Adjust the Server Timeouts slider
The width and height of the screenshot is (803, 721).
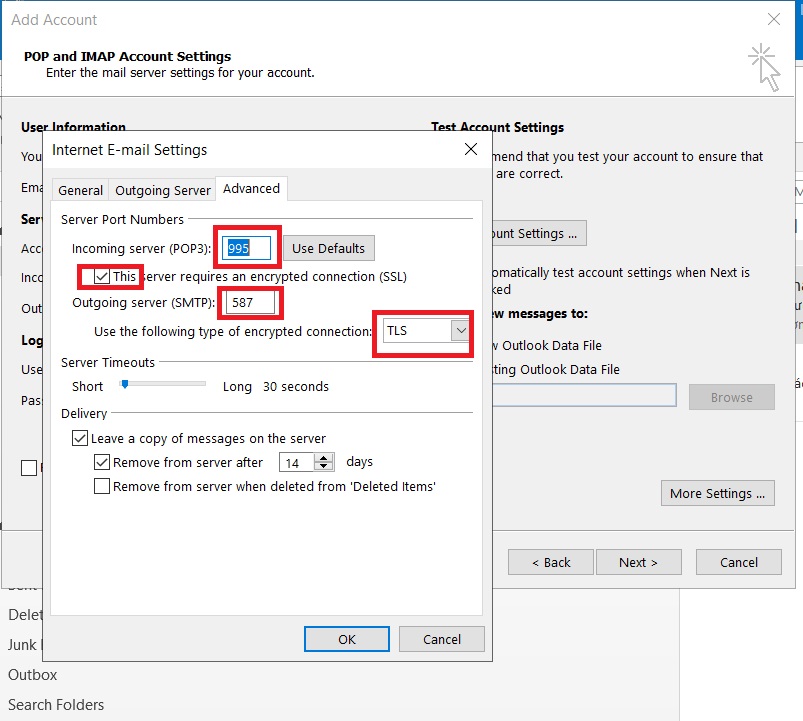tap(125, 384)
